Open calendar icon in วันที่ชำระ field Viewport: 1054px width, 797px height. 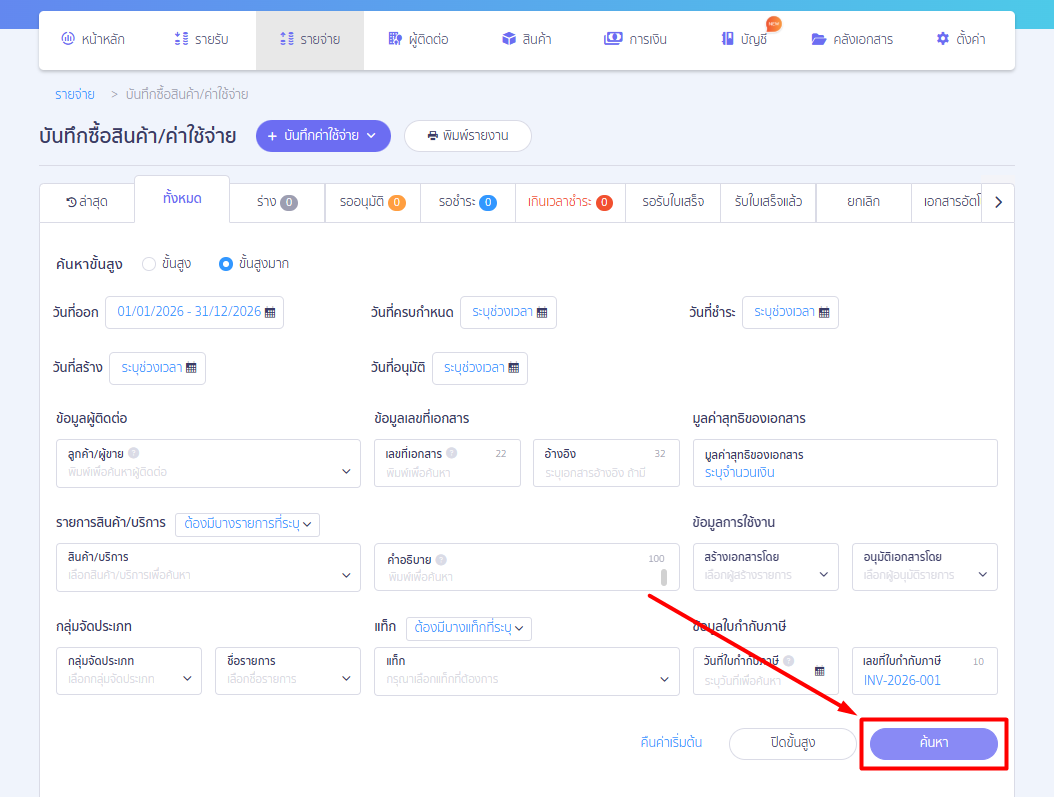[x=824, y=312]
